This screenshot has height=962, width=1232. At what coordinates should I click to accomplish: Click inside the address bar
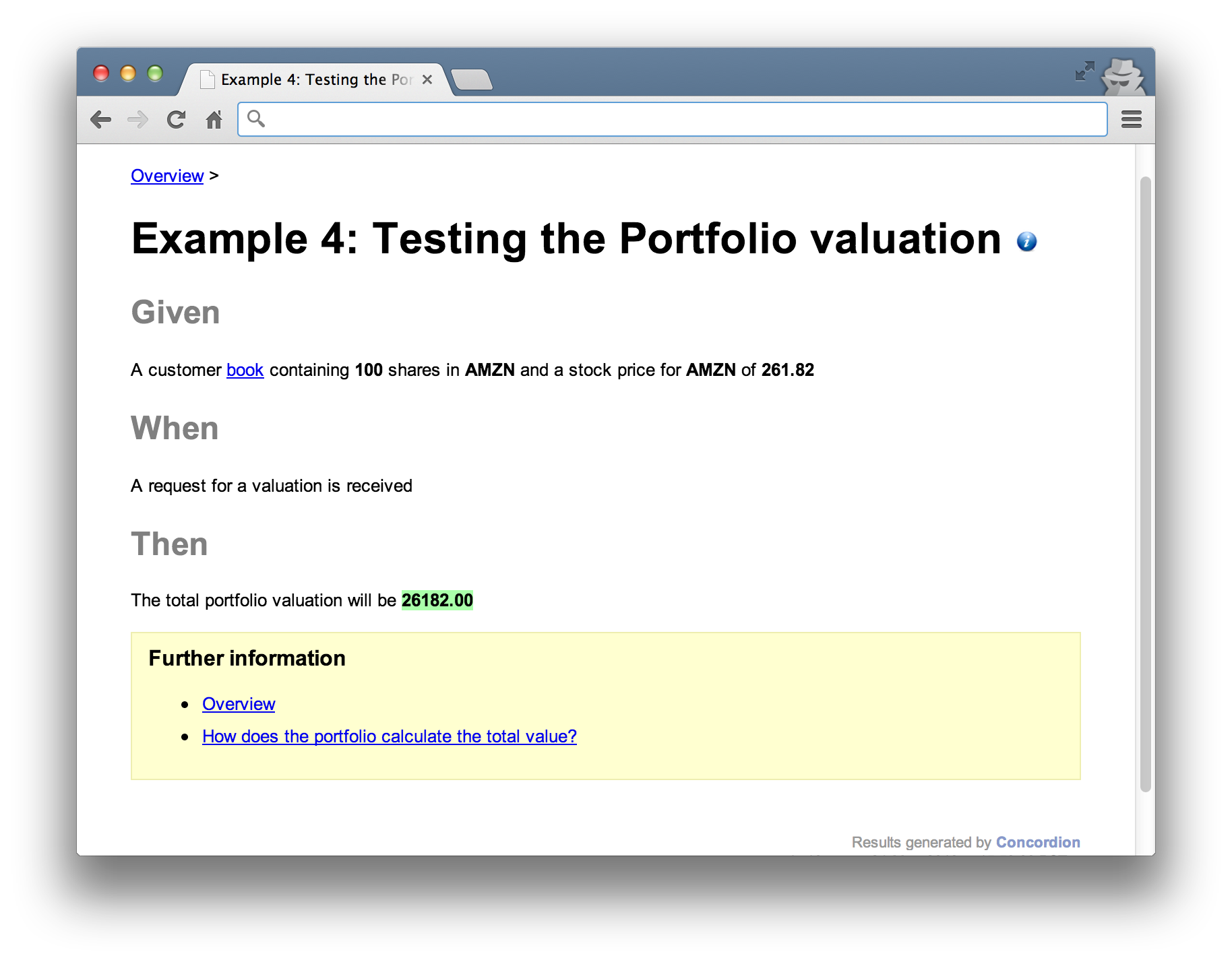(674, 119)
